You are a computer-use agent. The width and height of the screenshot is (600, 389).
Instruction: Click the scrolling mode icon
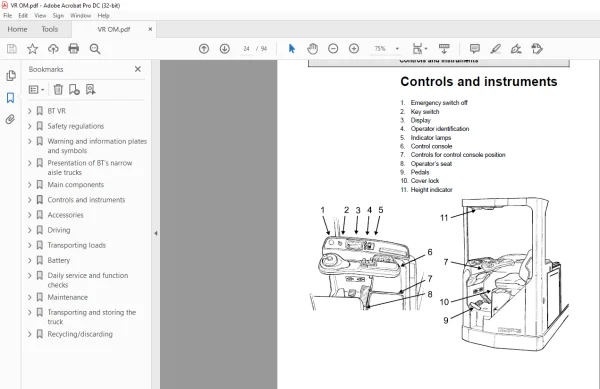444,49
